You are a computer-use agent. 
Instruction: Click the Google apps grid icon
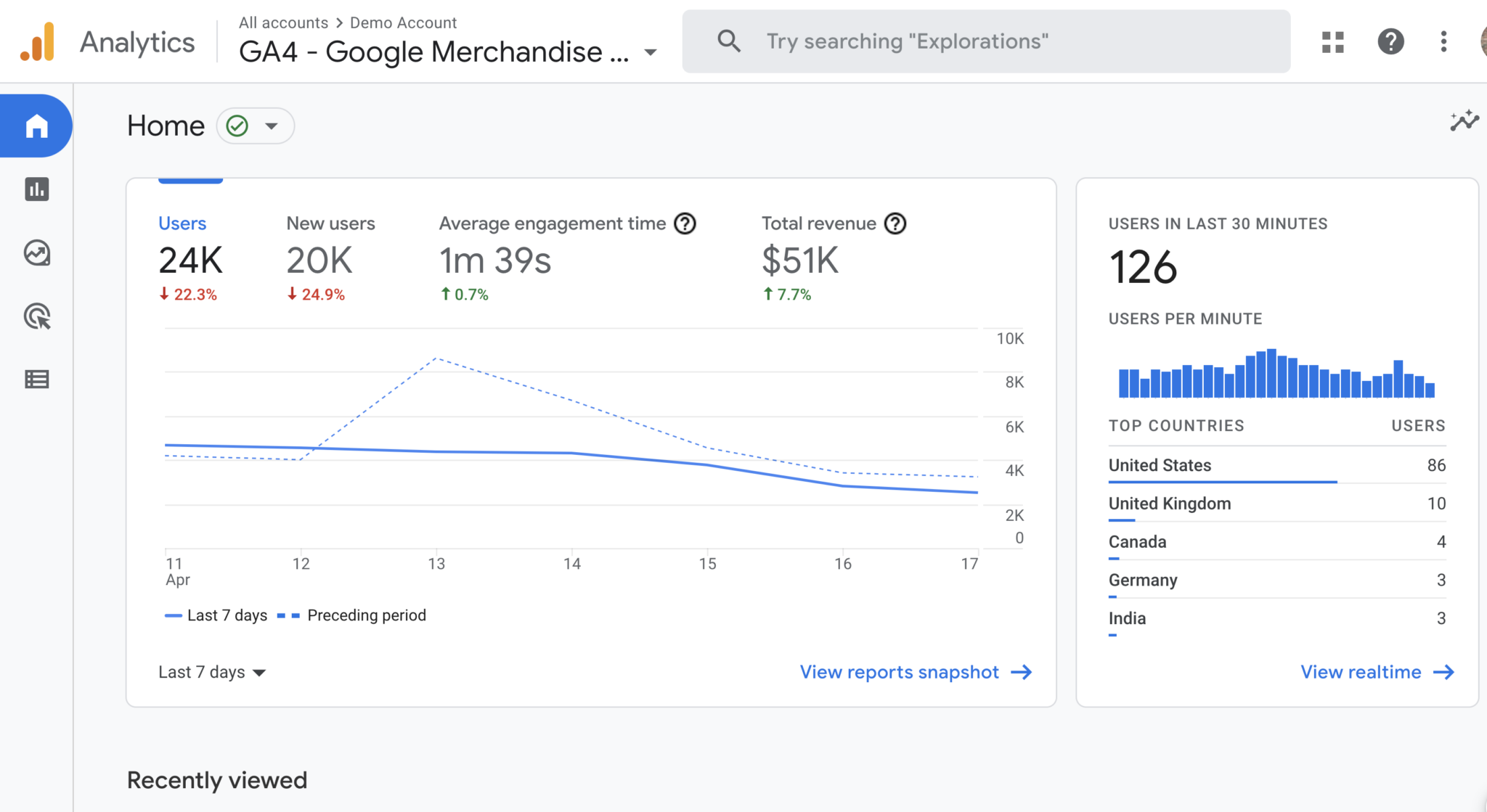click(x=1332, y=42)
